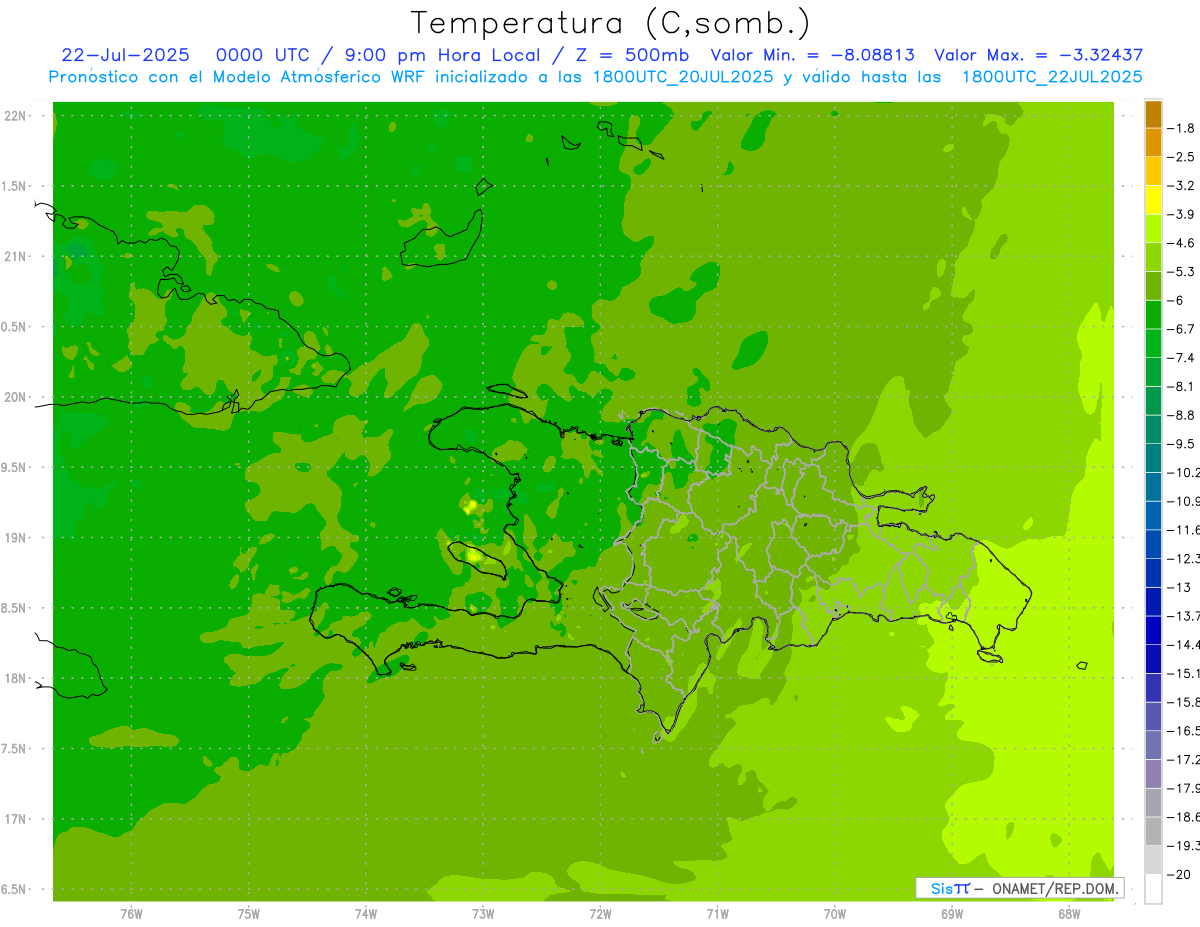Image resolution: width=1200 pixels, height=927 pixels.
Task: Click the dark blue swatch between -13 and -13.7
Action: (1153, 601)
